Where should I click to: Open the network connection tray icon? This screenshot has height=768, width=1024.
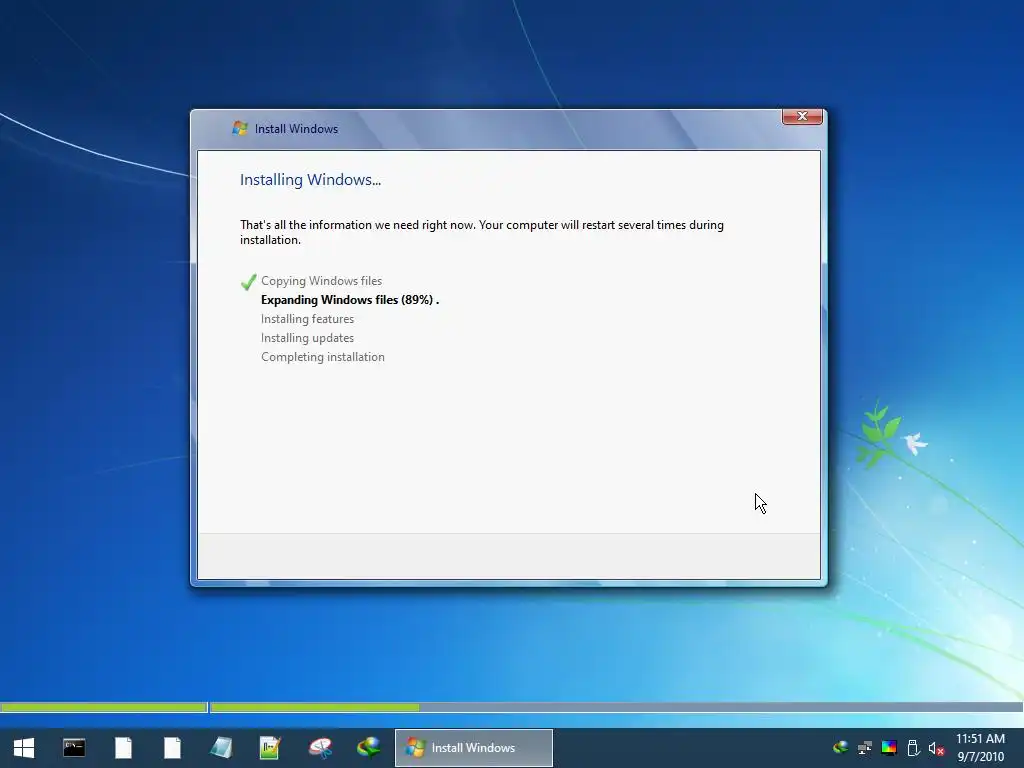click(865, 748)
